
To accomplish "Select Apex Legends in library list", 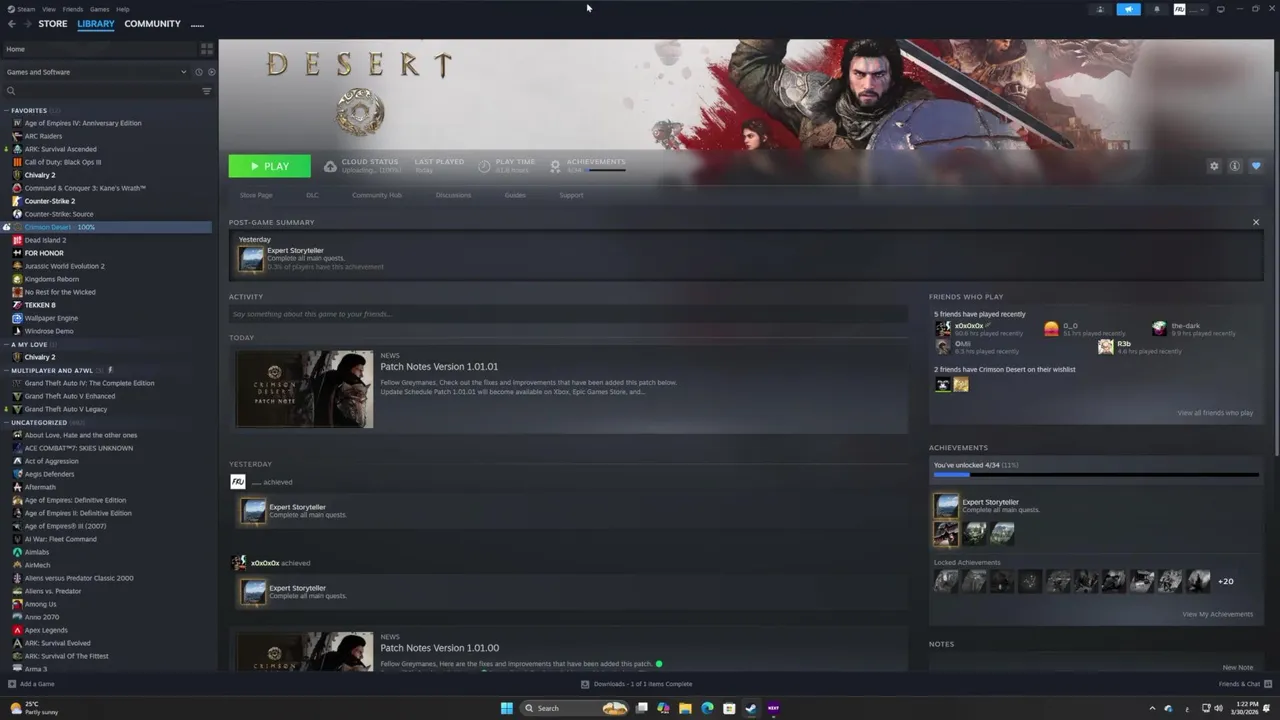I will coord(46,630).
